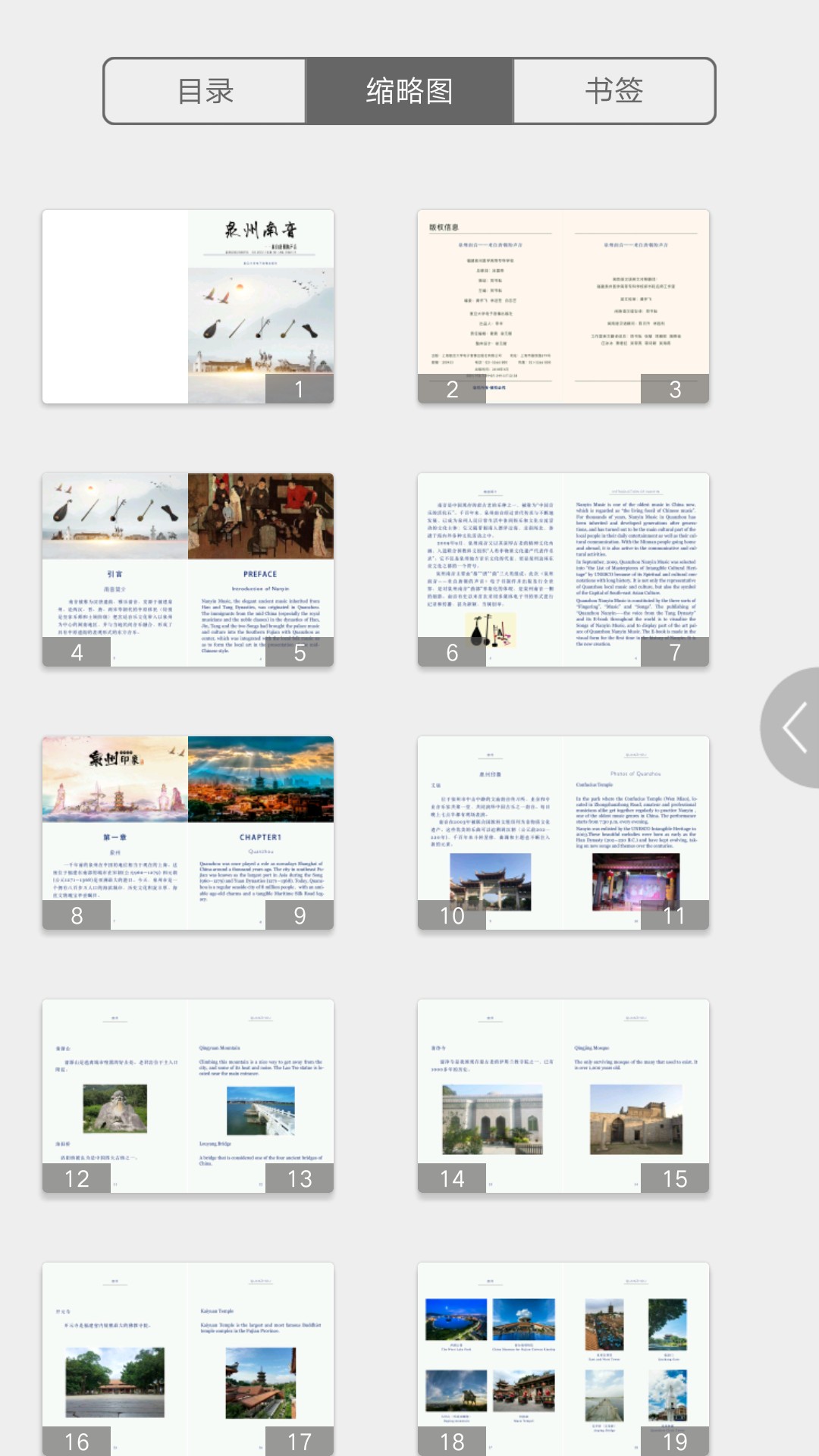Click the page number 13 label
This screenshot has height=1456, width=819.
point(300,1178)
